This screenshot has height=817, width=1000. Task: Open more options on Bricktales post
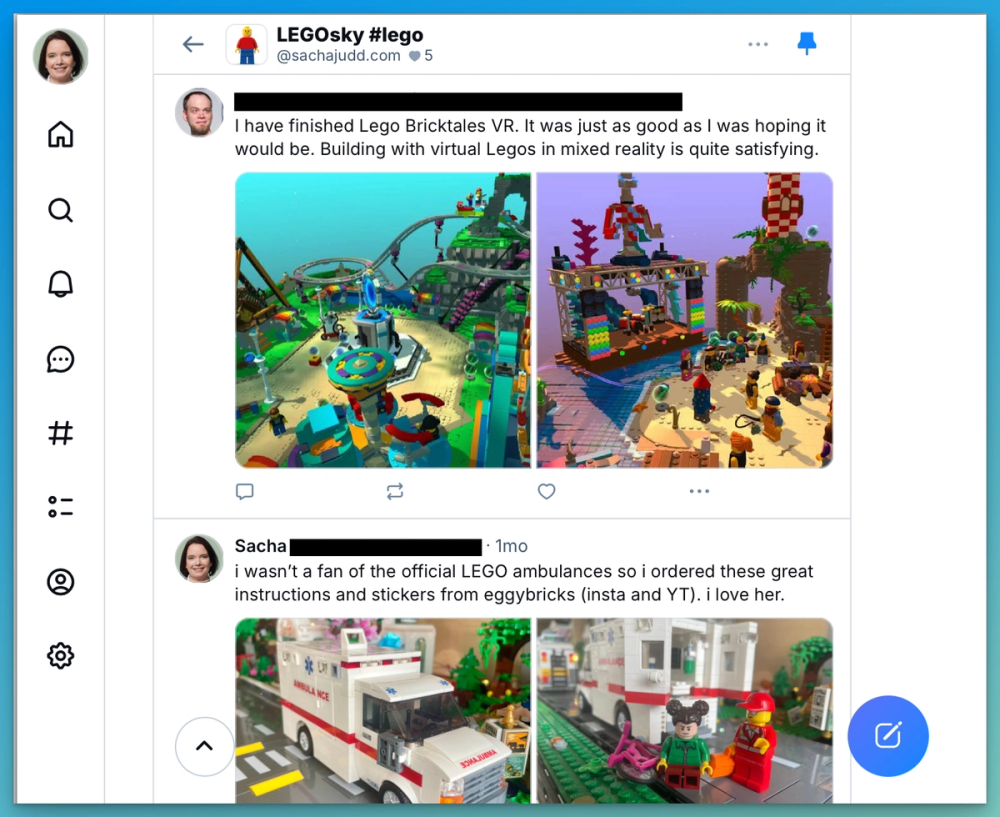[699, 491]
